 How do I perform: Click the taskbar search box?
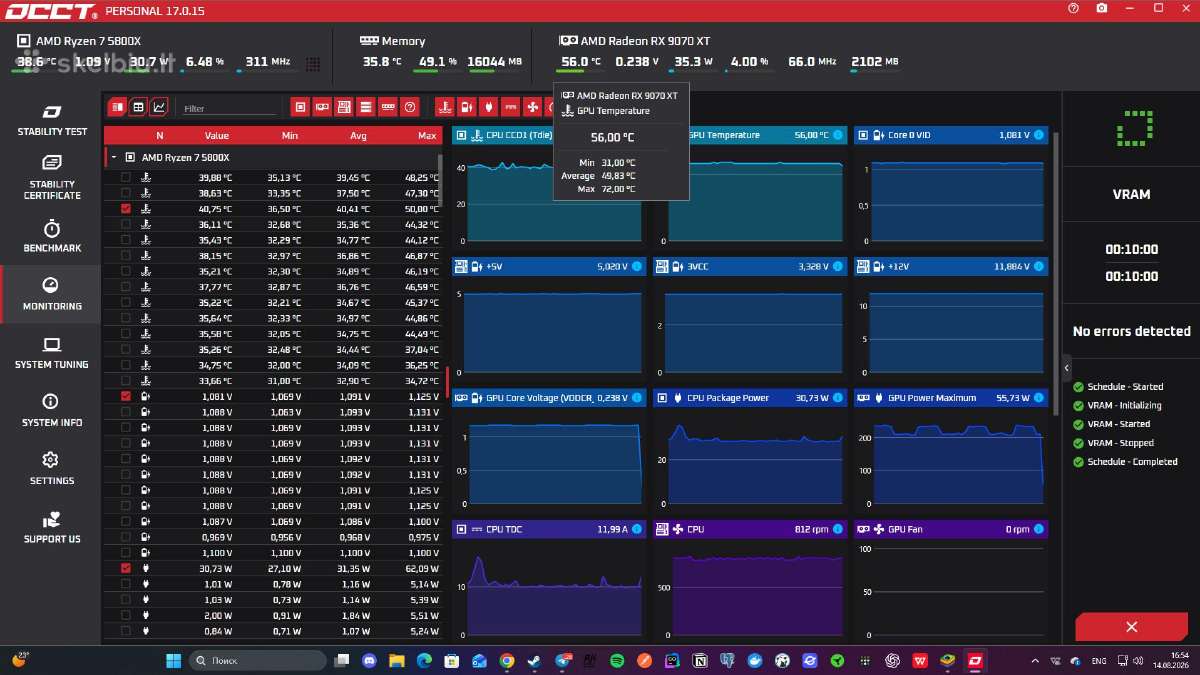[x=258, y=660]
